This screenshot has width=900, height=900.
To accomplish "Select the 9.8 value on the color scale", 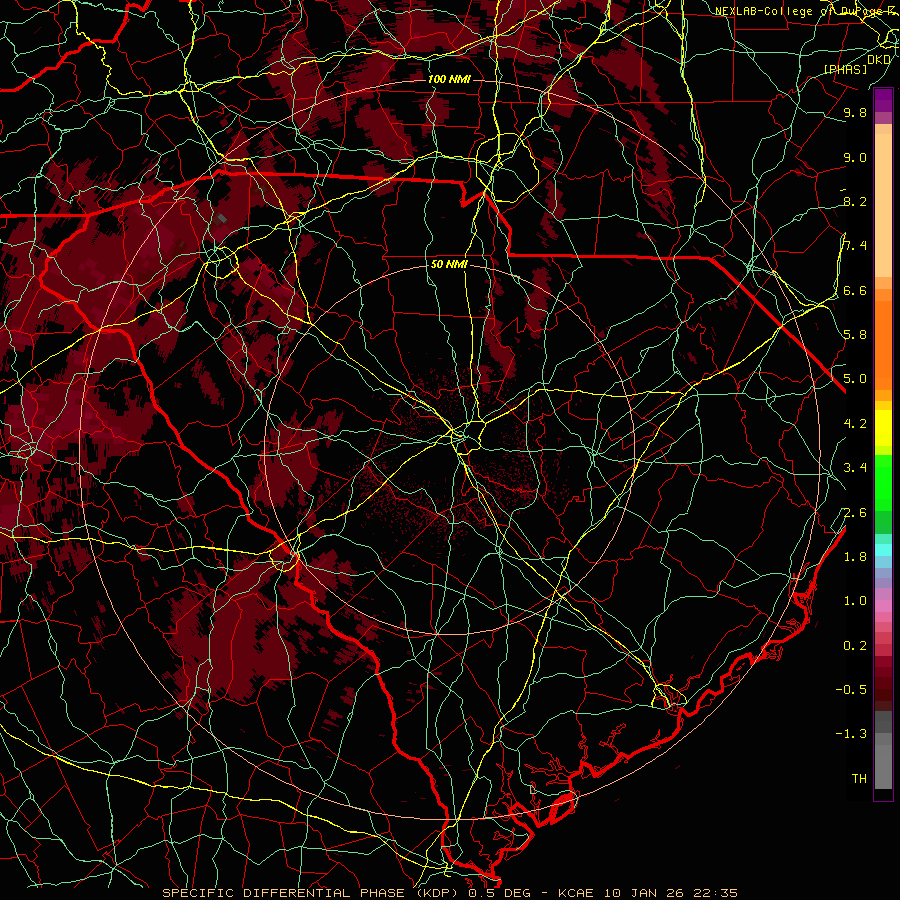I will pyautogui.click(x=855, y=113).
